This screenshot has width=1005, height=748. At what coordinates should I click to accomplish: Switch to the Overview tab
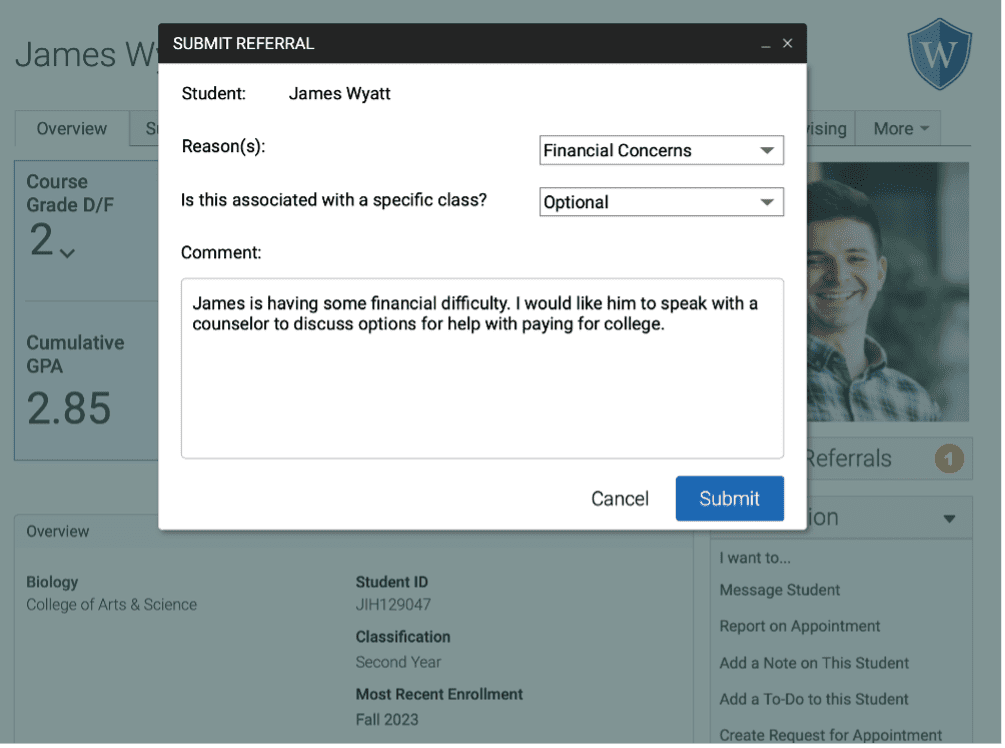click(72, 128)
